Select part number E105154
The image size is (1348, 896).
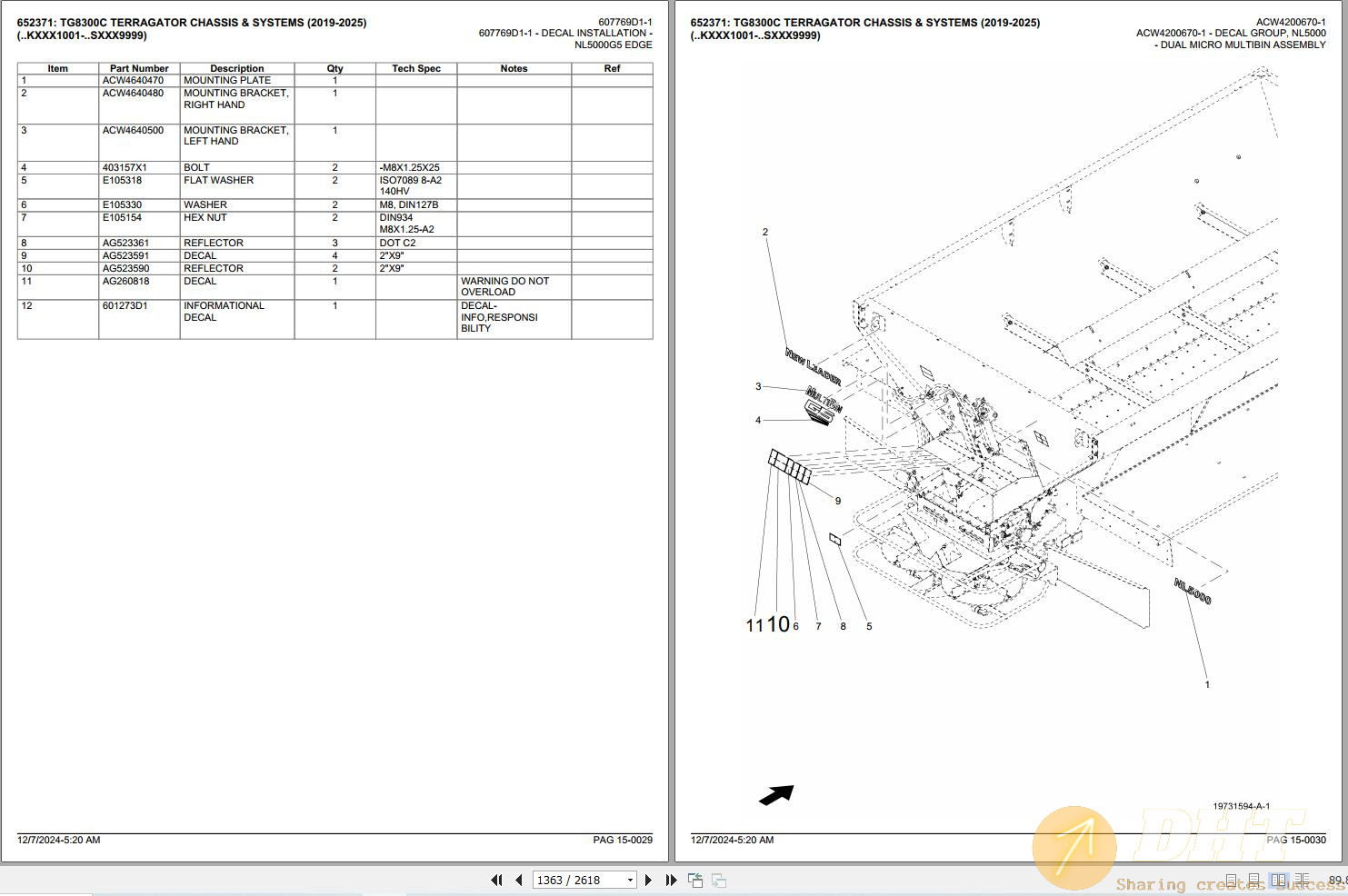pyautogui.click(x=122, y=217)
